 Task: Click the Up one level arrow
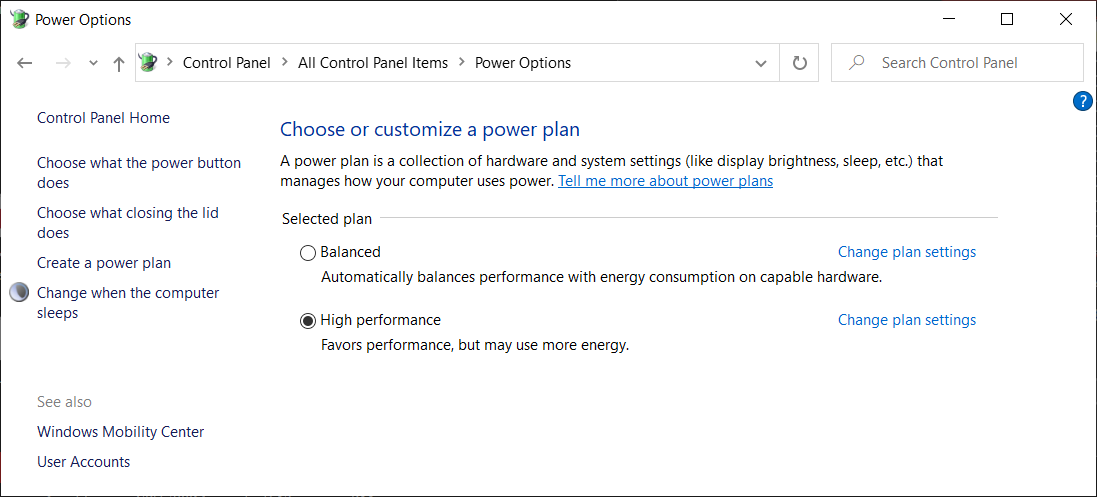tap(119, 63)
